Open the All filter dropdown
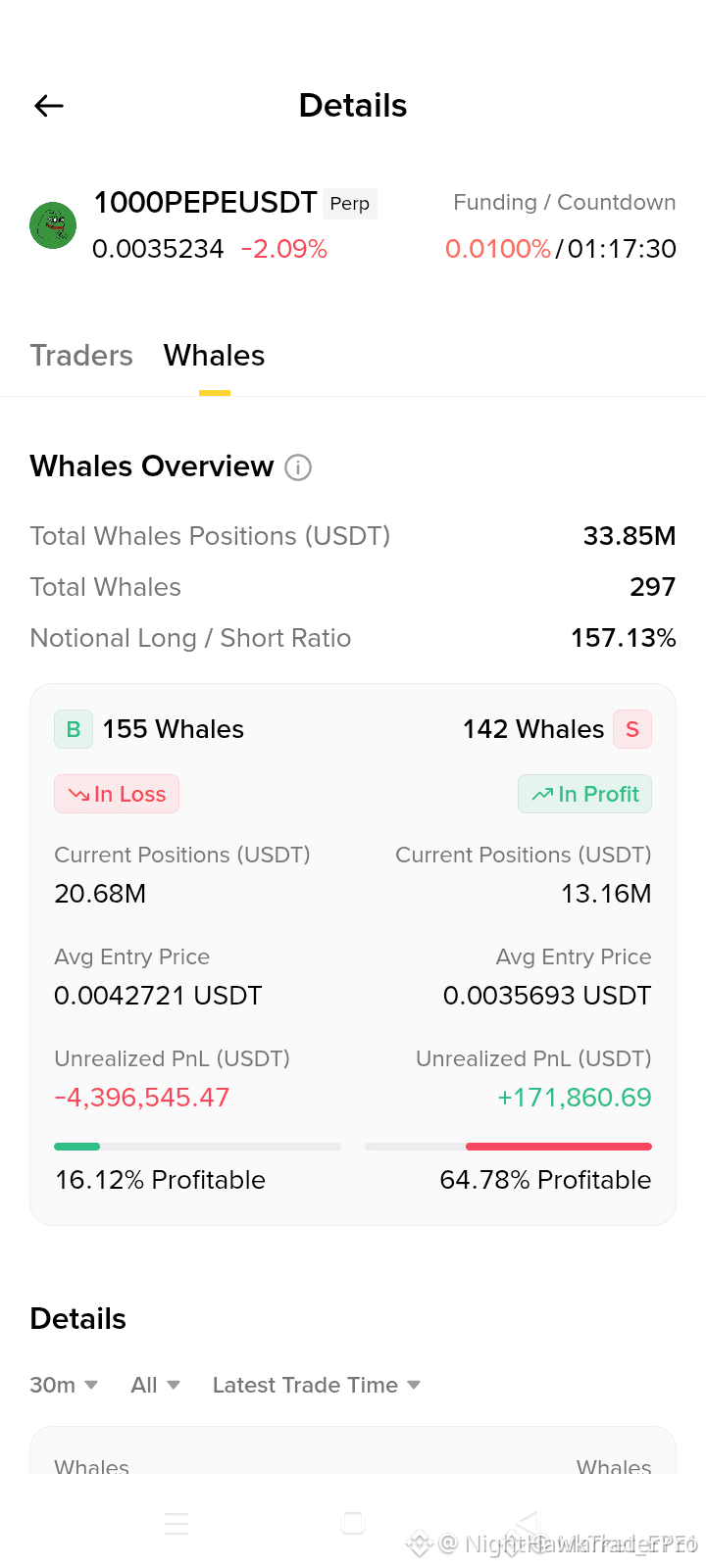 [156, 1385]
